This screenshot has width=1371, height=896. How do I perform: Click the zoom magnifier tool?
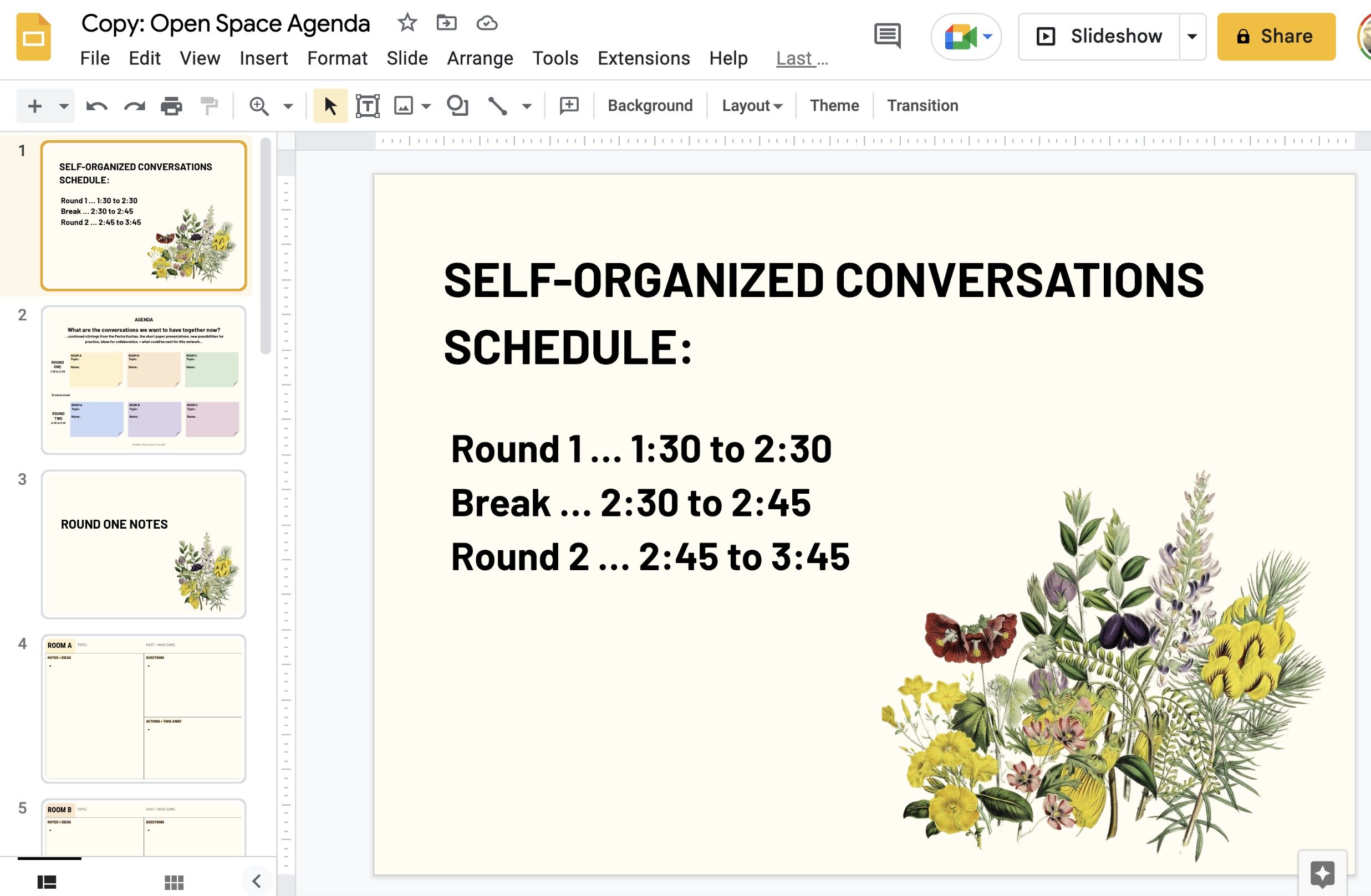click(259, 106)
